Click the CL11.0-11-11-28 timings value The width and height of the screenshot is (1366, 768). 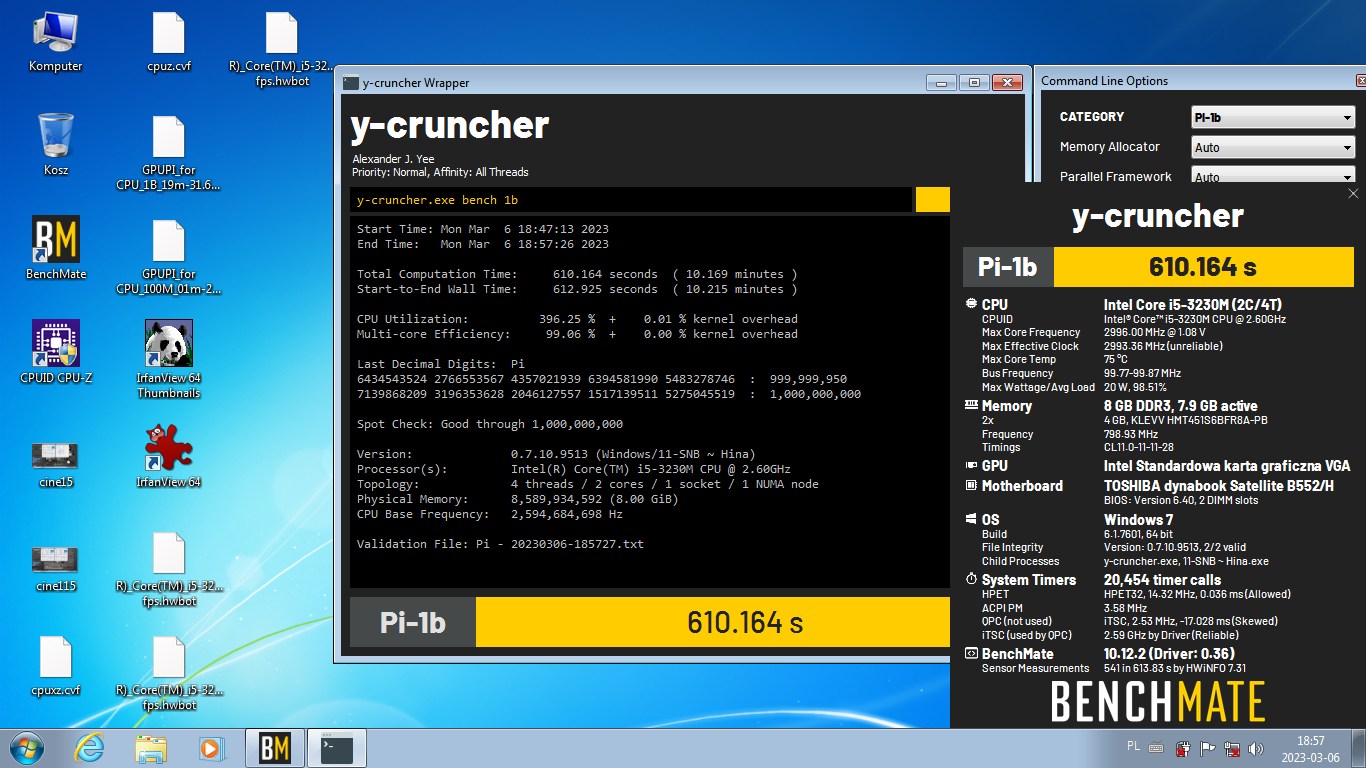coord(1139,447)
